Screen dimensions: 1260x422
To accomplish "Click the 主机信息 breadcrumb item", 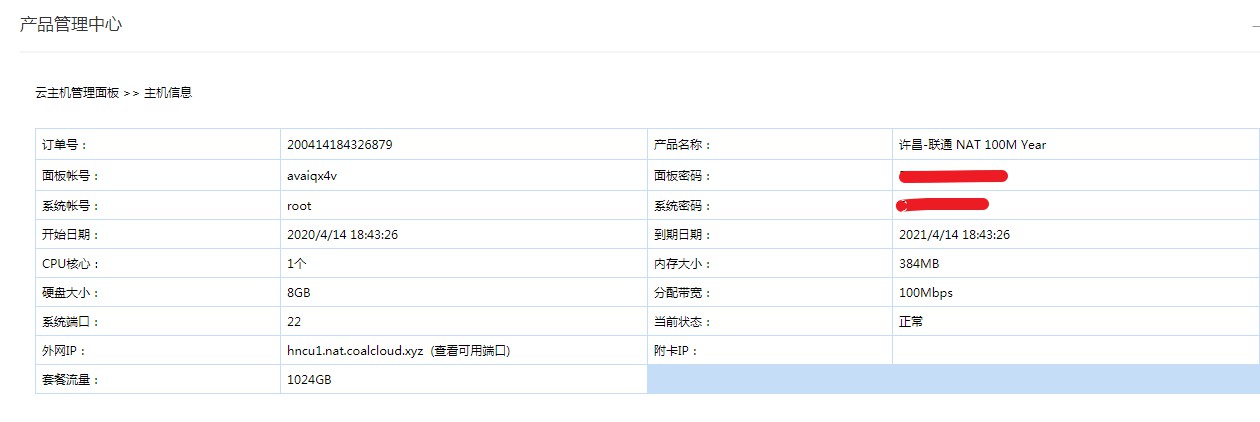I will pos(168,93).
